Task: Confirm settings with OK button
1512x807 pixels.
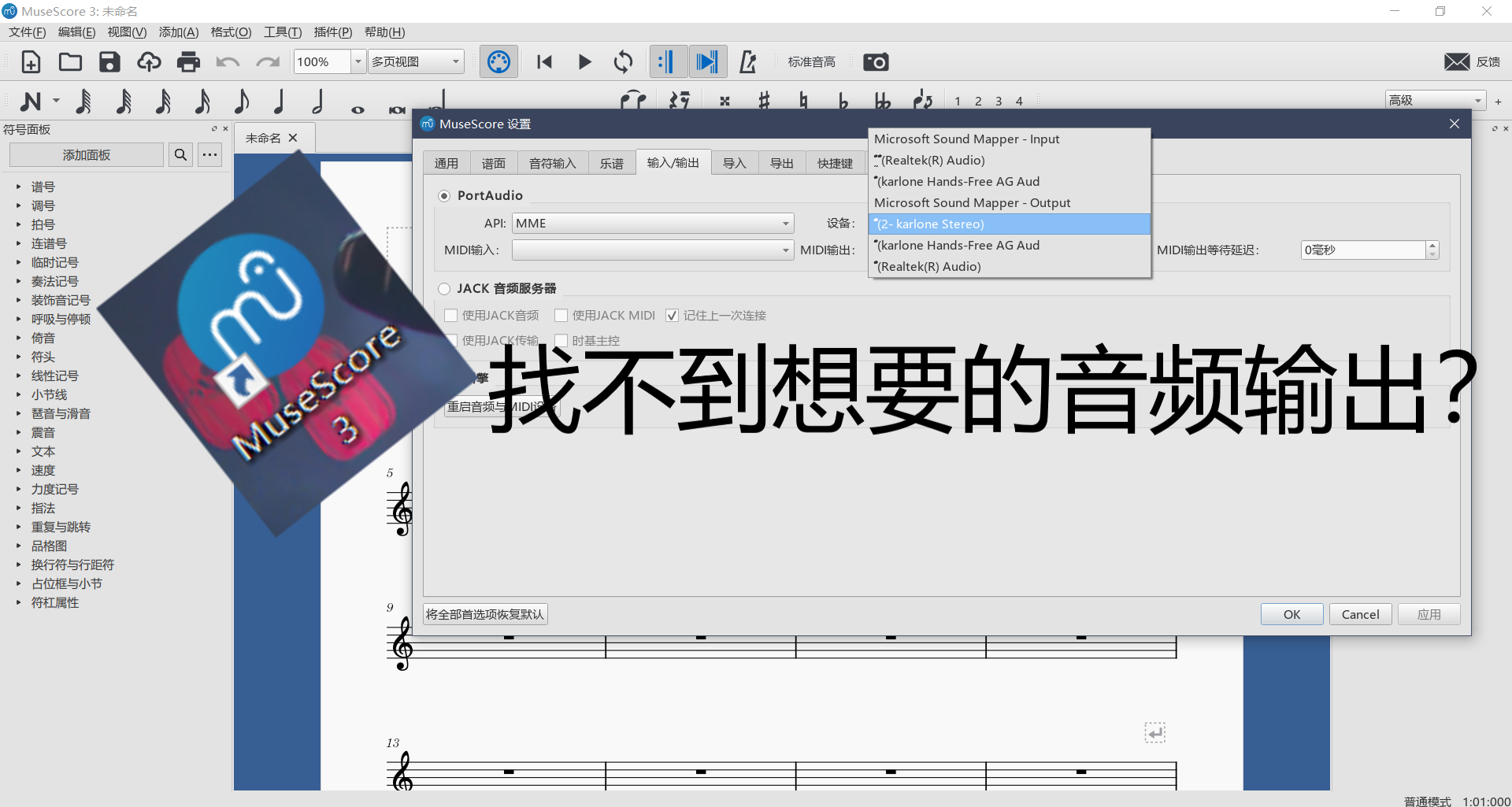Action: coord(1291,614)
